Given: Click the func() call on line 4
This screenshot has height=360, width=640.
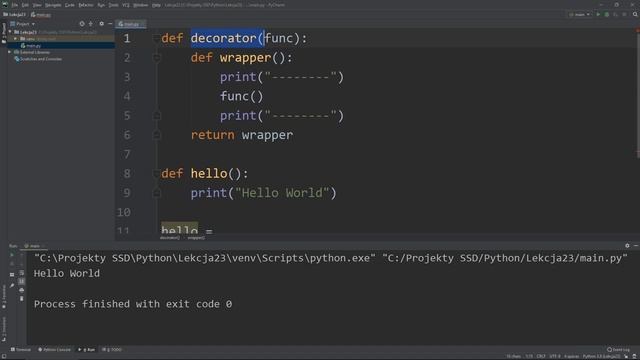Looking at the screenshot, I should point(242,96).
